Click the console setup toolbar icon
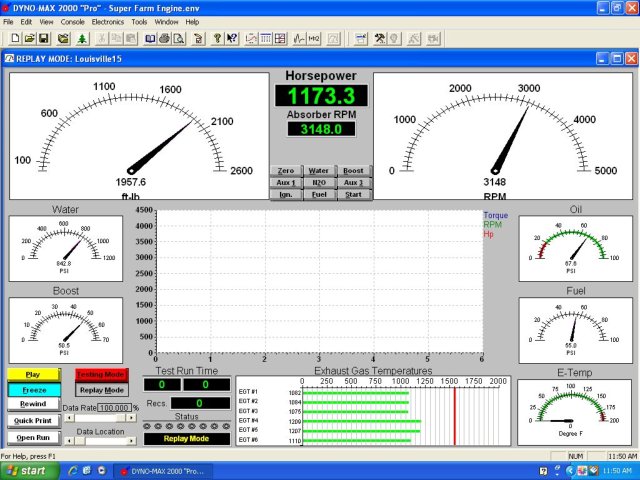 [361, 38]
